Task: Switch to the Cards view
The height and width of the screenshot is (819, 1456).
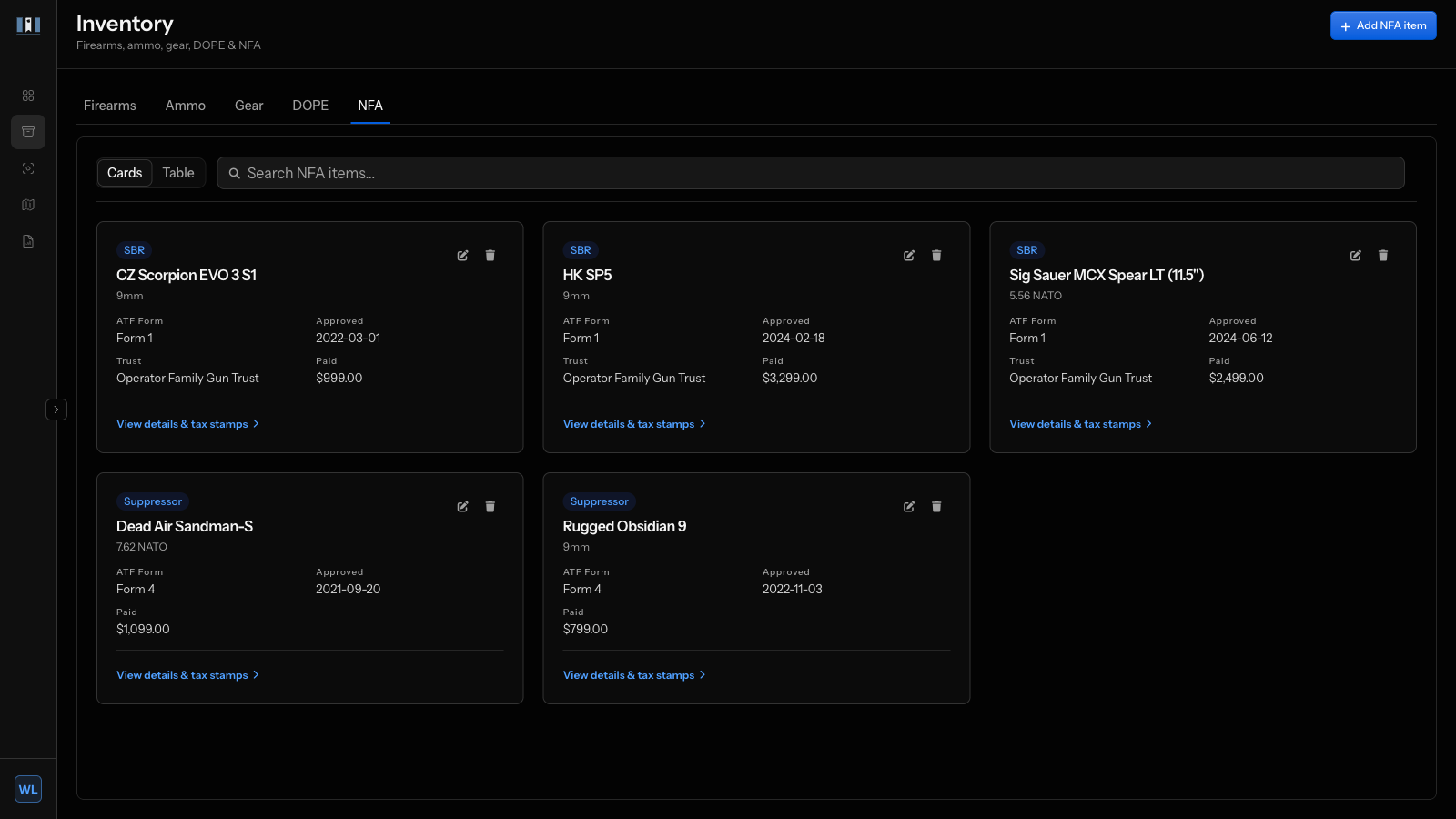Action: tap(125, 173)
